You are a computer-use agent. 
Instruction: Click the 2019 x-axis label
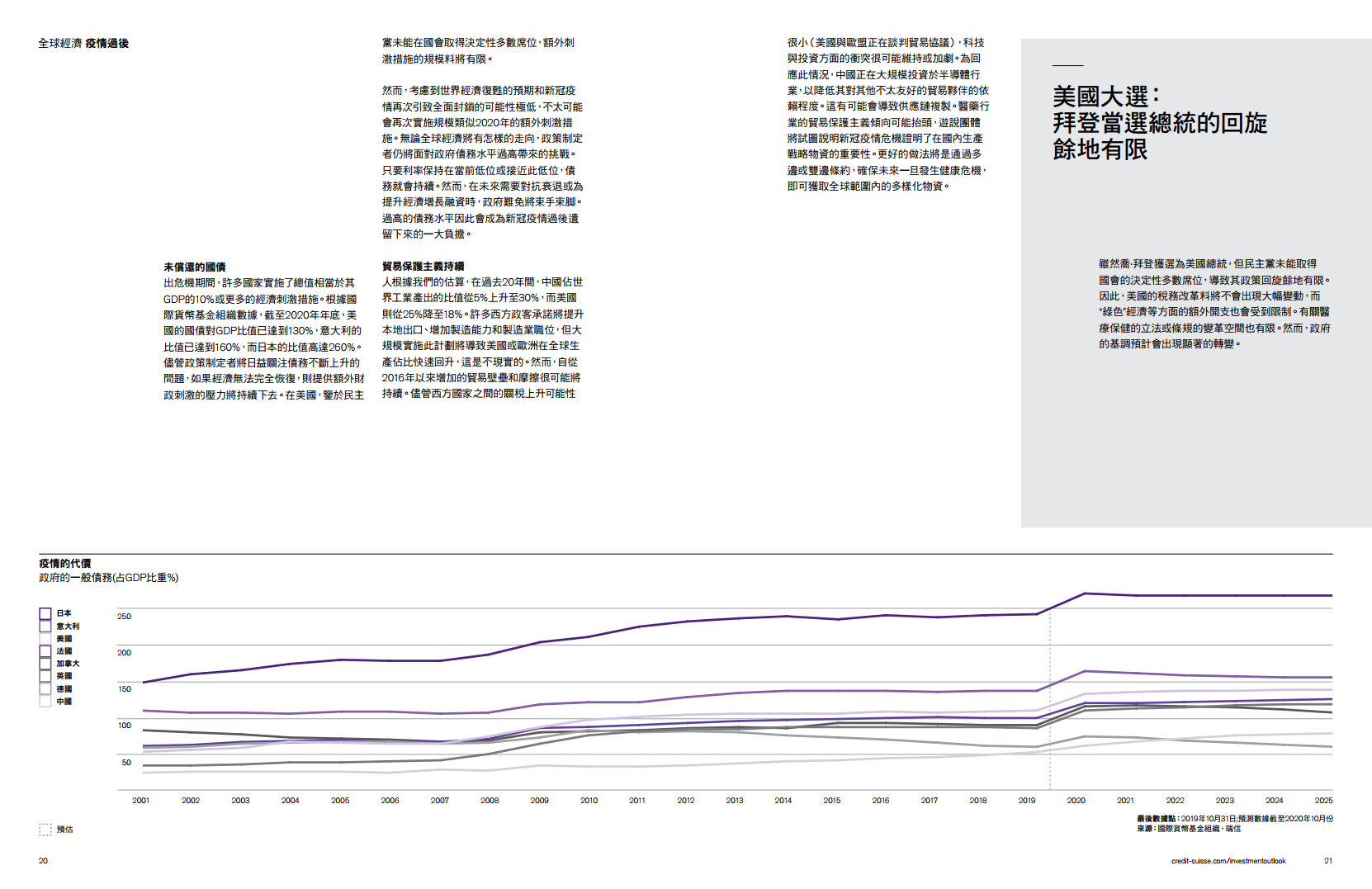click(1027, 801)
